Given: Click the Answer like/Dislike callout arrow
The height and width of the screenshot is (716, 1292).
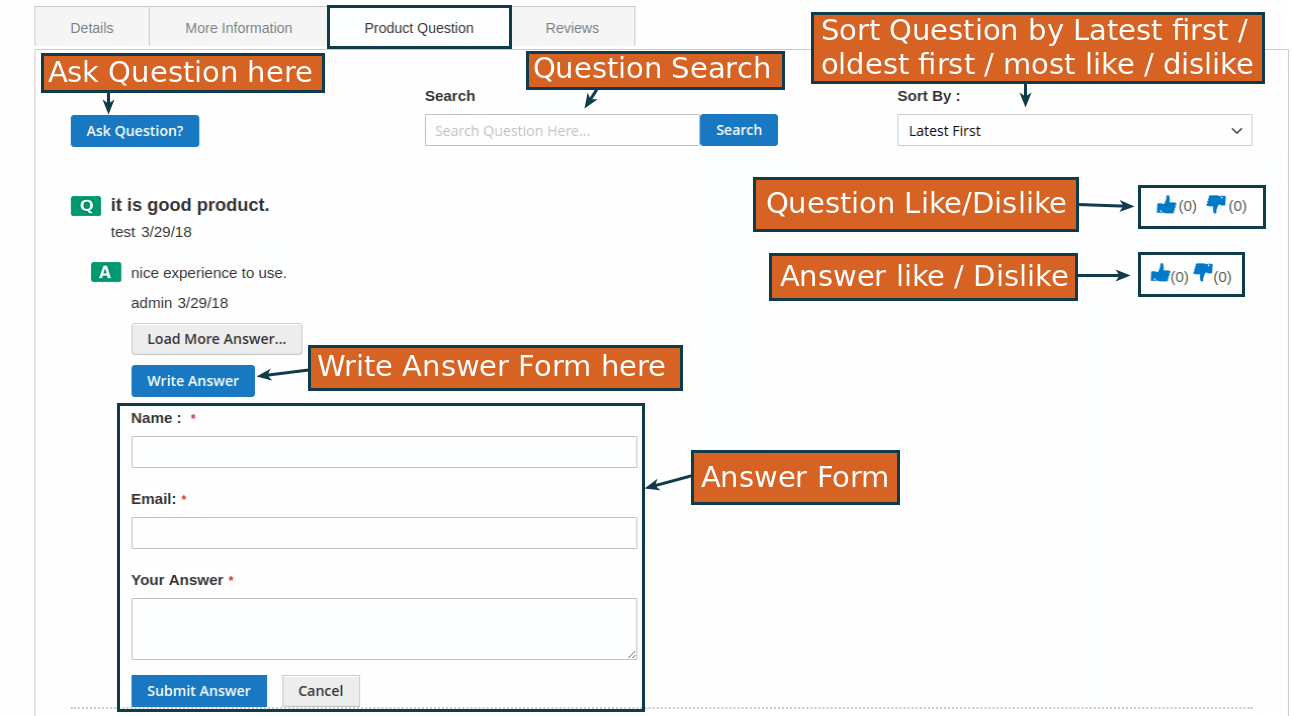Looking at the screenshot, I should click(x=1110, y=276).
